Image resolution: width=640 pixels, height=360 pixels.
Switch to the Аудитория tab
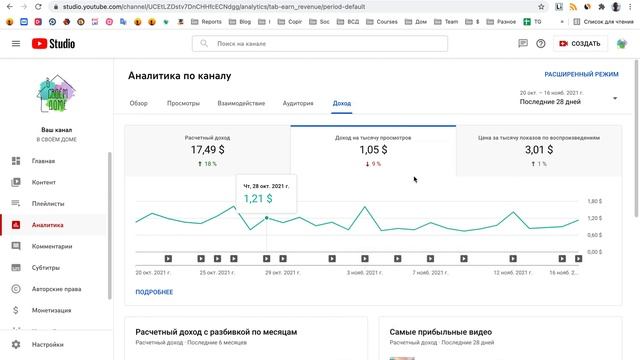(x=298, y=103)
